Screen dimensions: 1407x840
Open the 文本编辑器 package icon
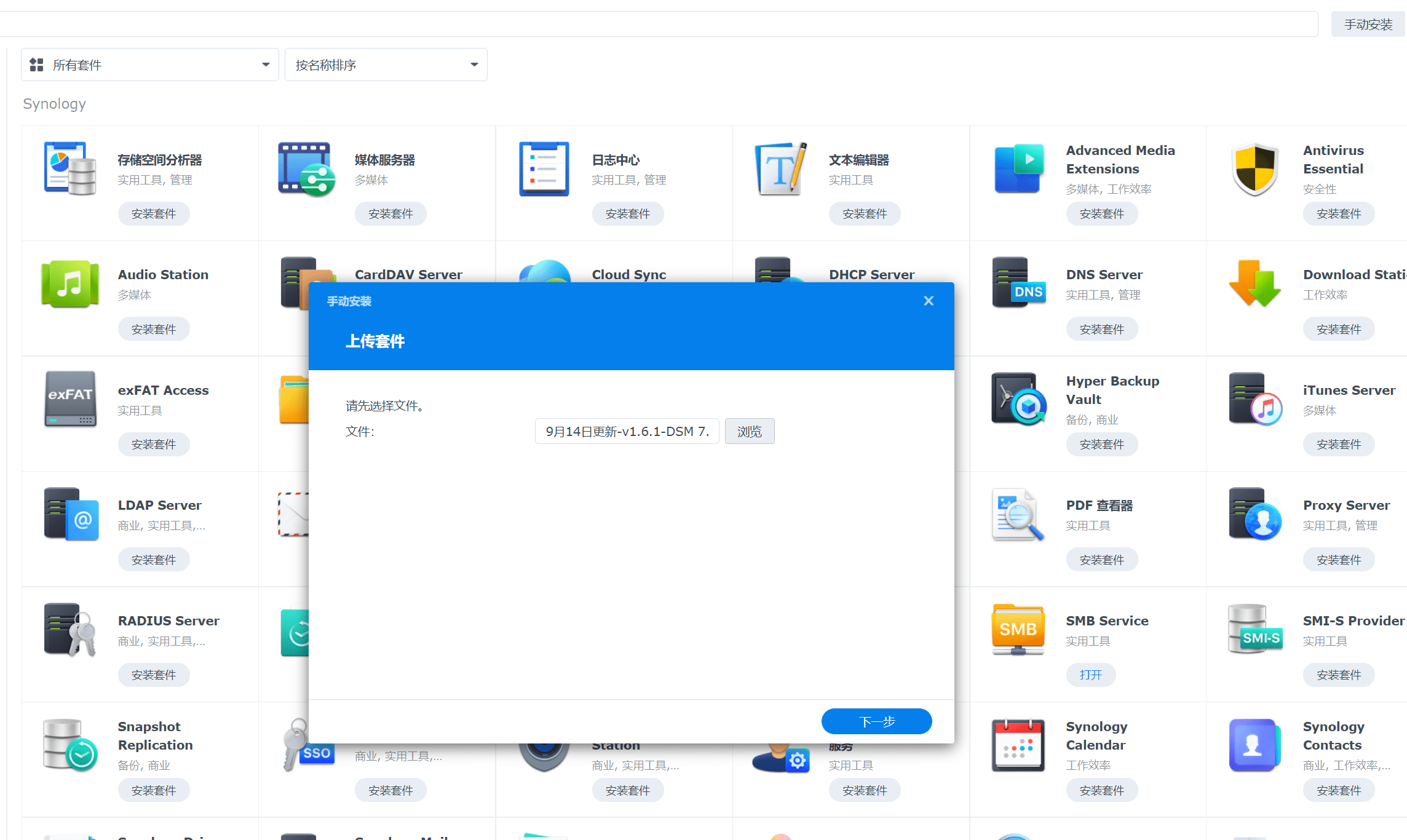[x=781, y=168]
